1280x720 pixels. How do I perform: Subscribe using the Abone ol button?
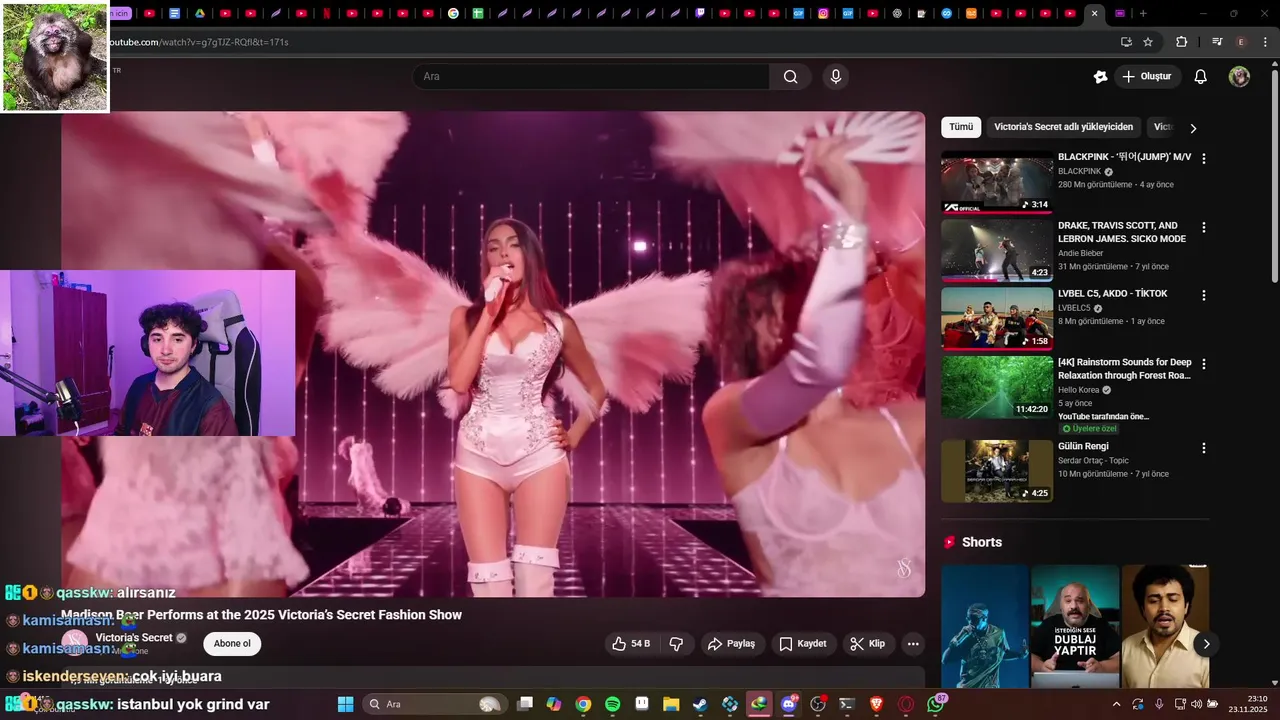point(232,643)
